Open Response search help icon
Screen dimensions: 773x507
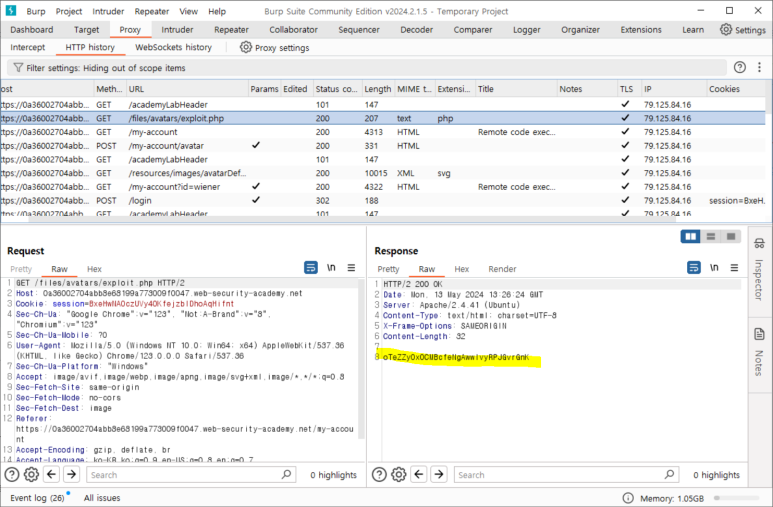(x=379, y=474)
